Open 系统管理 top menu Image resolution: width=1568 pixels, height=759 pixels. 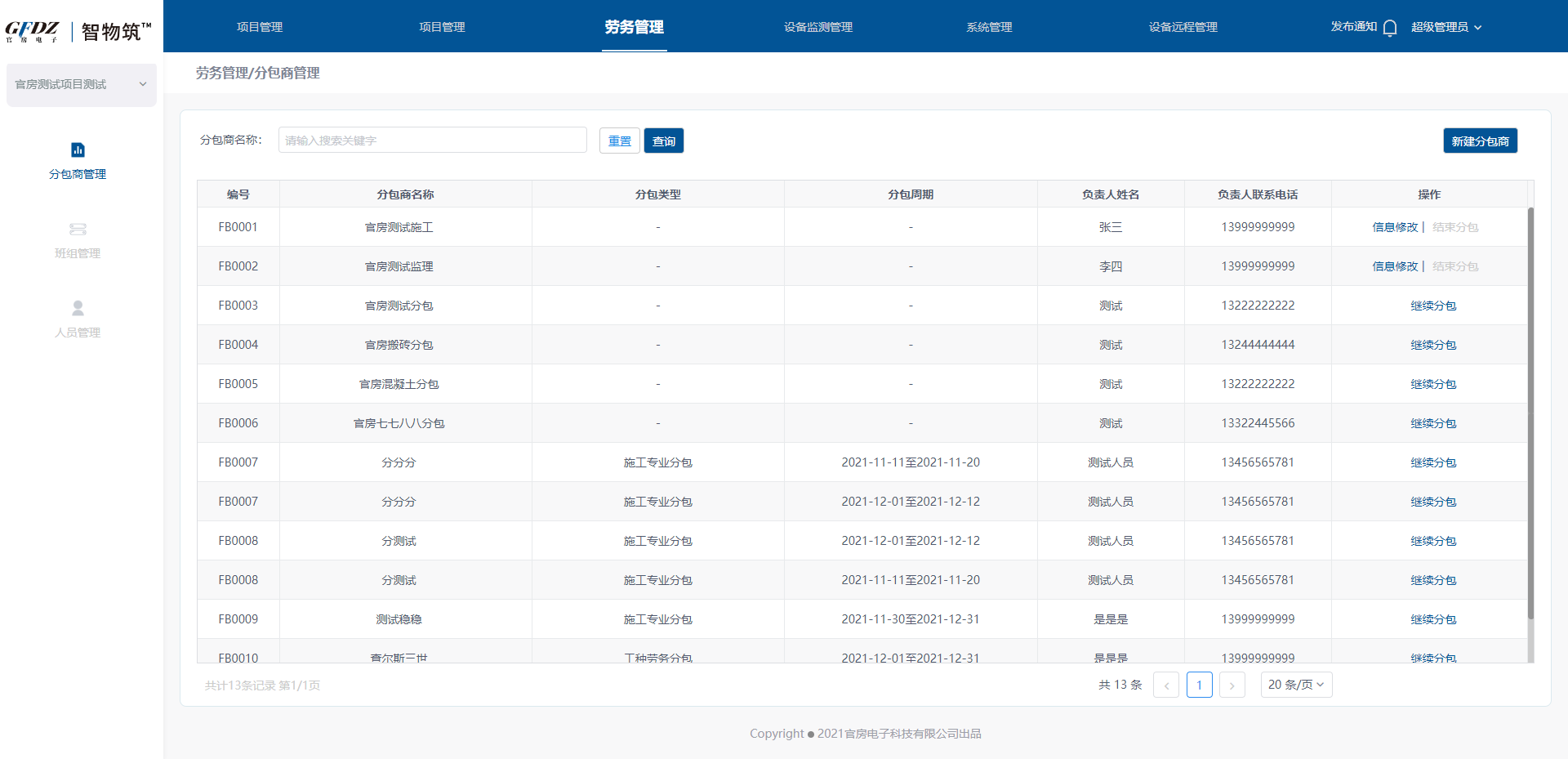tap(989, 27)
